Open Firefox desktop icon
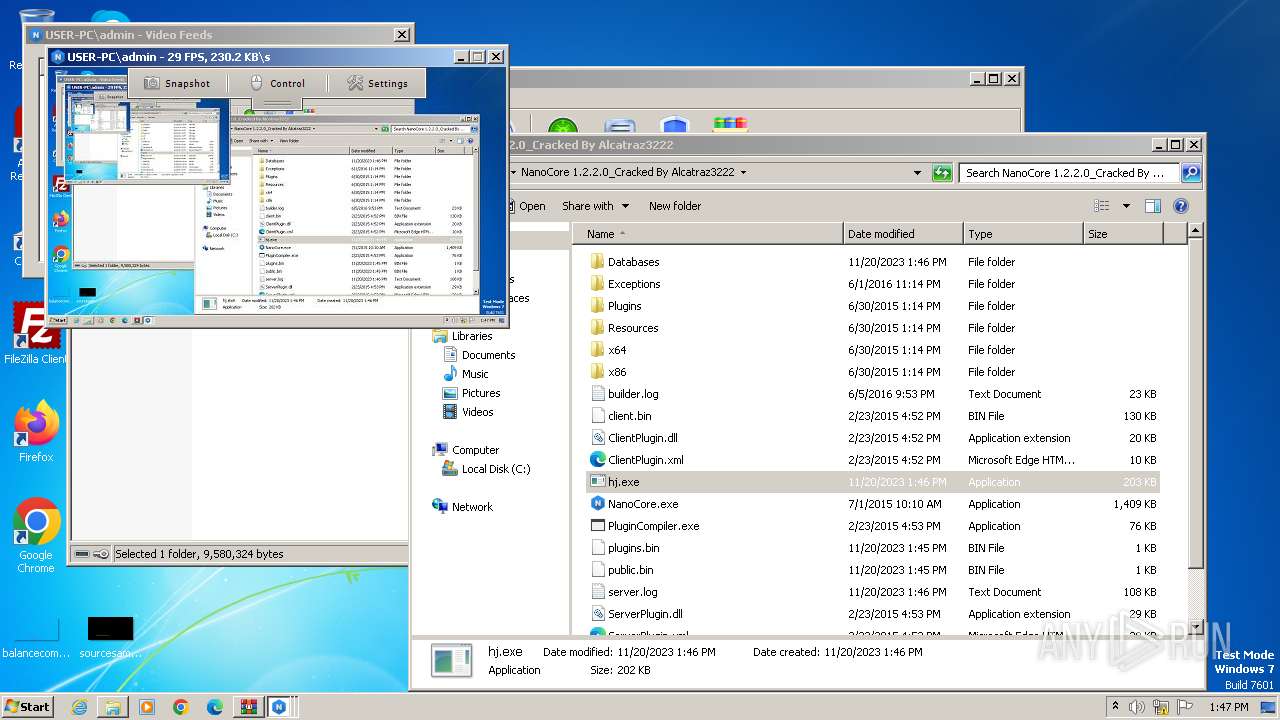 point(36,431)
